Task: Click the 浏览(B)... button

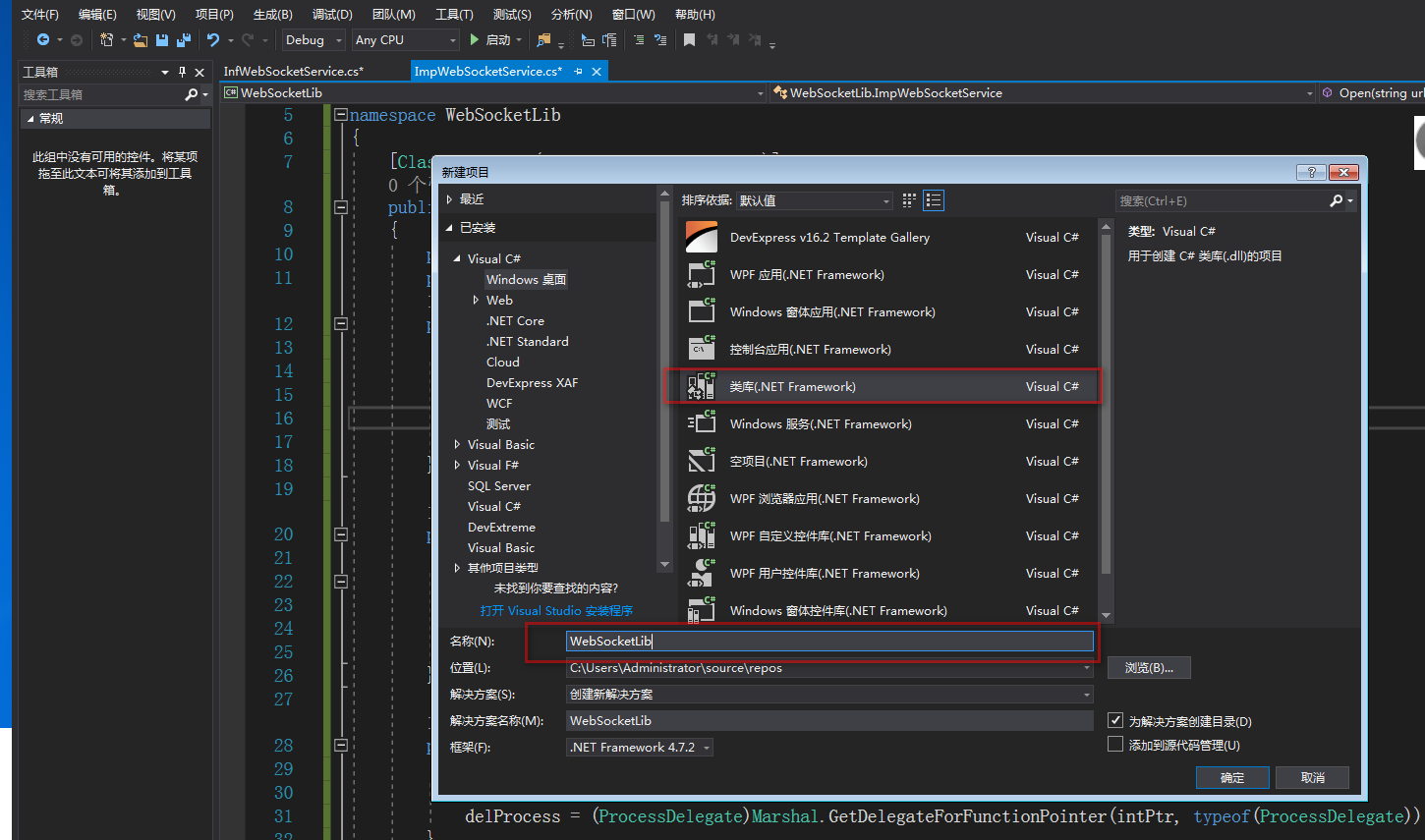Action: [x=1149, y=668]
